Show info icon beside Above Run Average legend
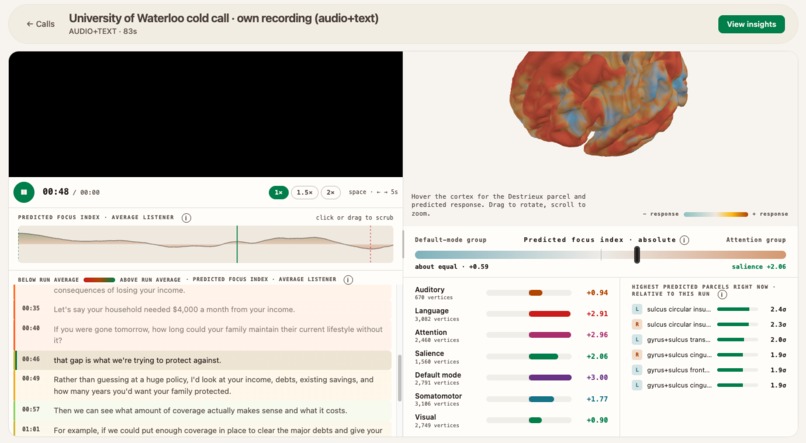The height and width of the screenshot is (443, 806). [348, 280]
